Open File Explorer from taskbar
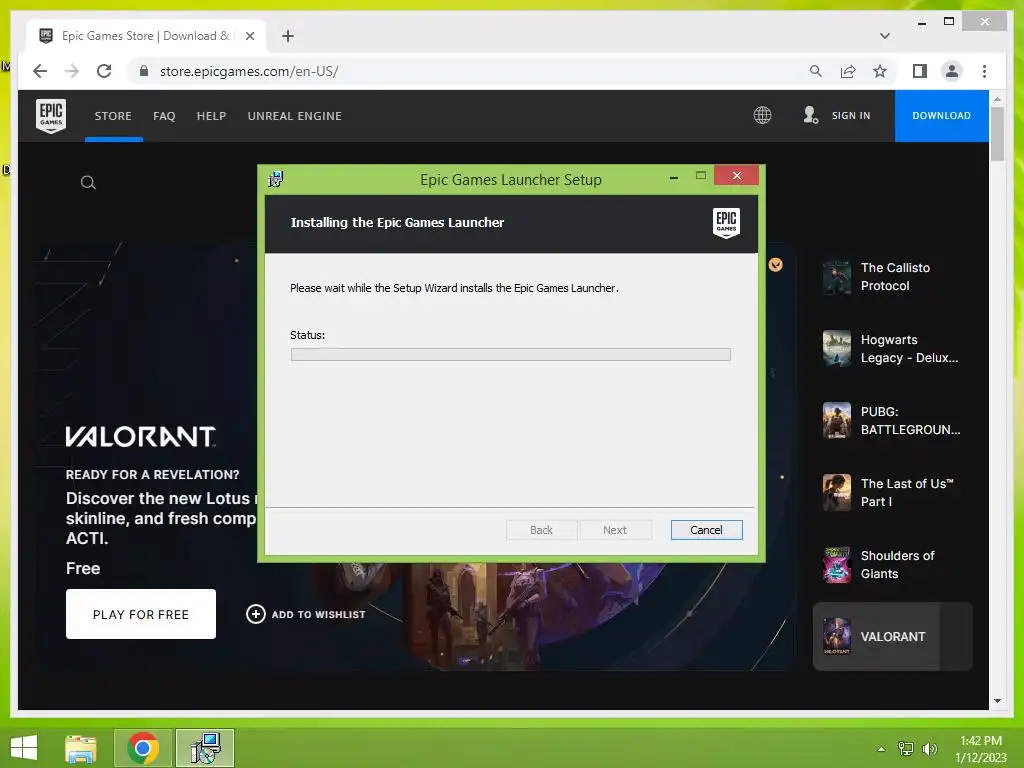1024x768 pixels. tap(81, 748)
